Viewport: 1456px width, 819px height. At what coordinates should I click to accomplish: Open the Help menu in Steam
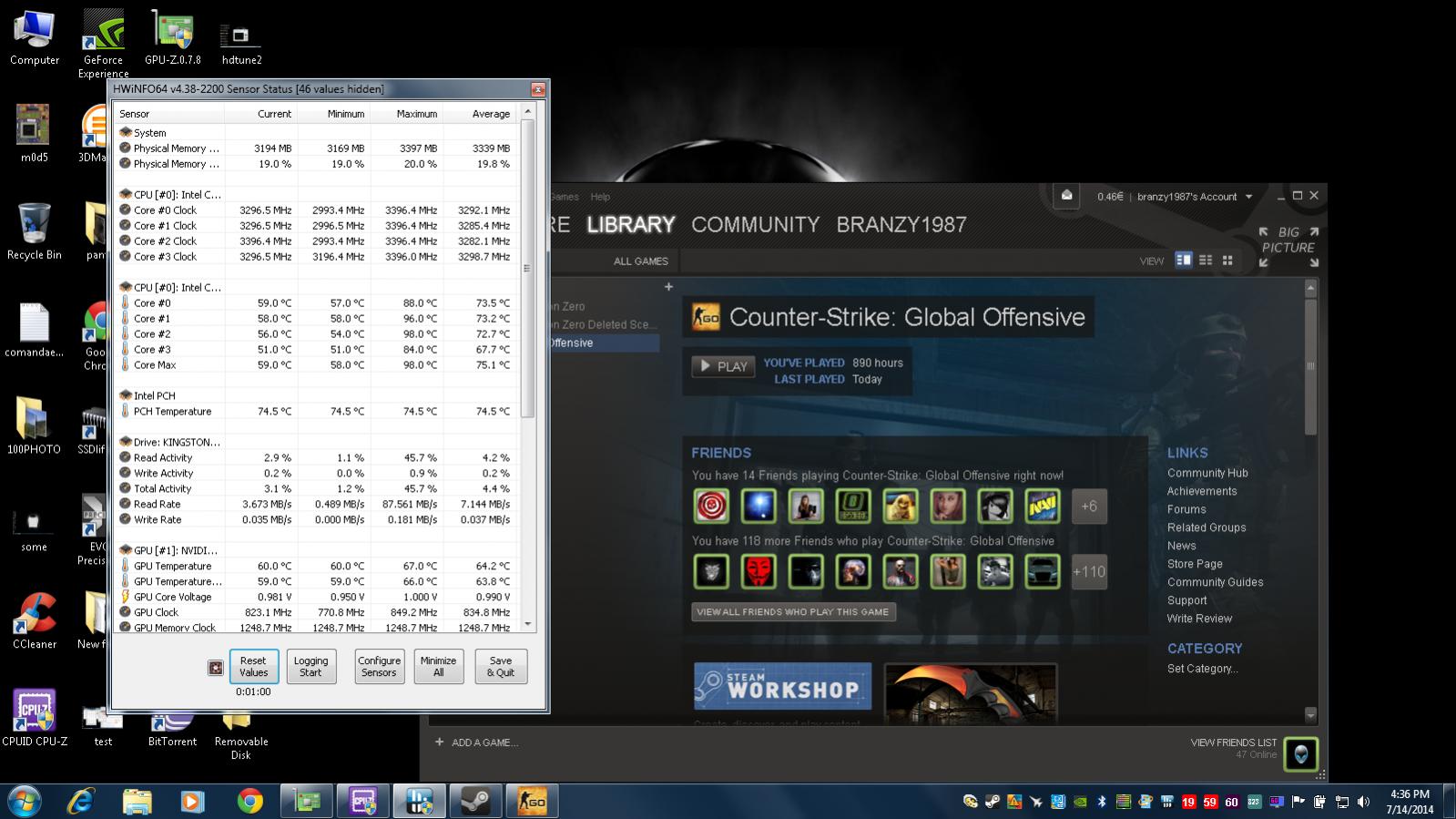[600, 197]
